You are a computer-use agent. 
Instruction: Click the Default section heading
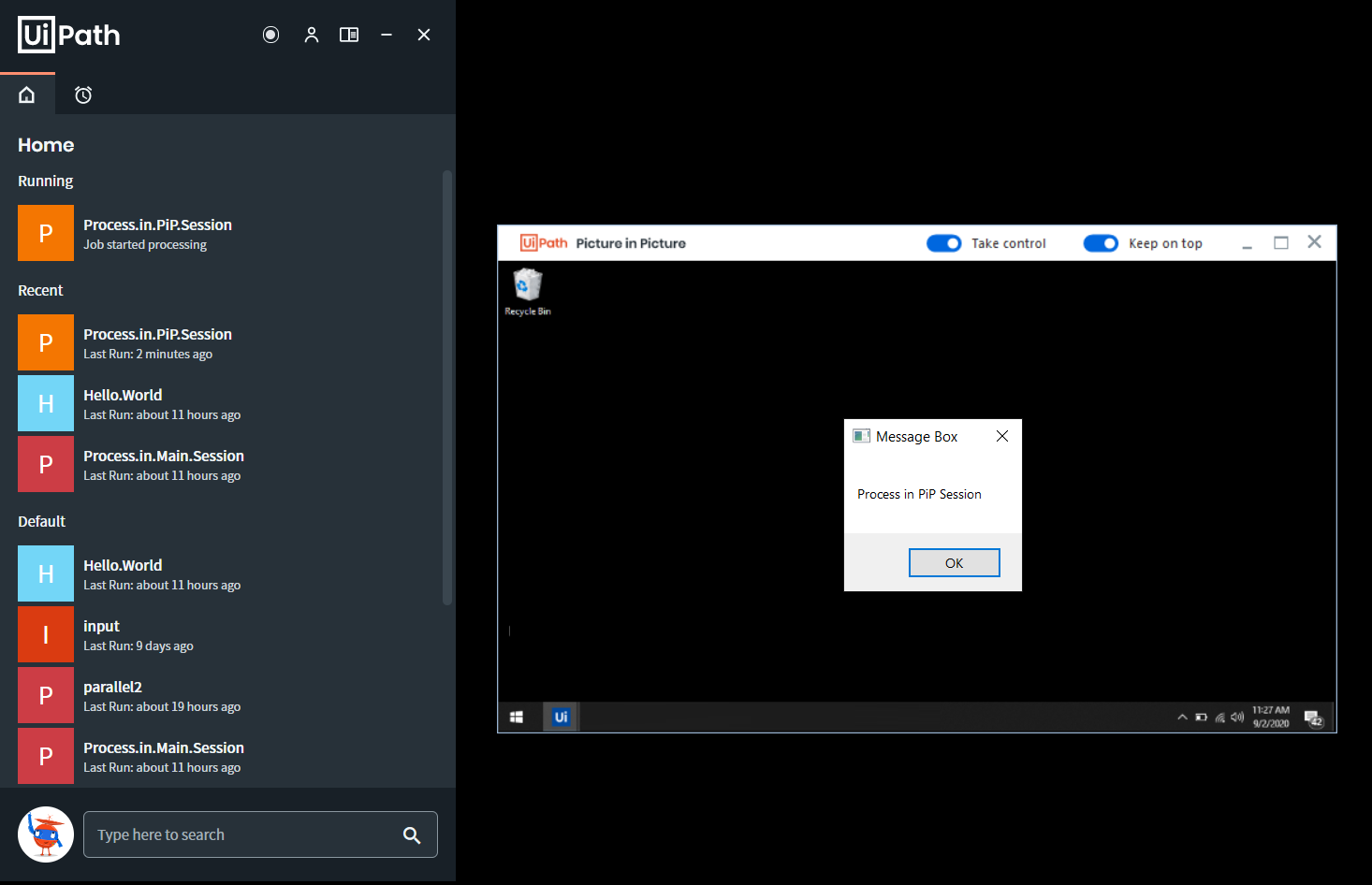point(41,521)
